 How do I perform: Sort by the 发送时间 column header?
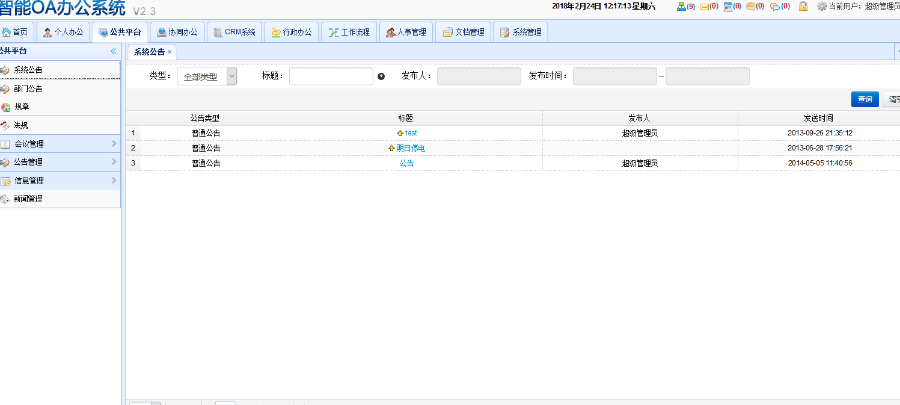click(x=819, y=118)
